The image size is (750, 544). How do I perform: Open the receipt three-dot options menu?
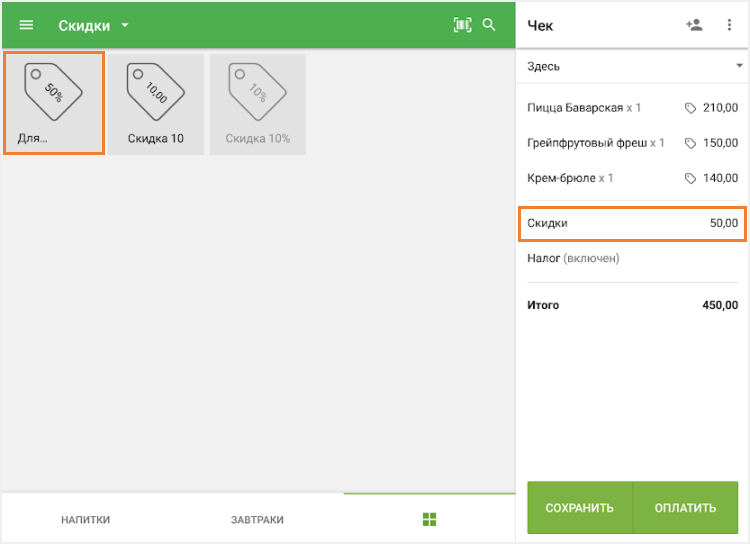click(729, 25)
